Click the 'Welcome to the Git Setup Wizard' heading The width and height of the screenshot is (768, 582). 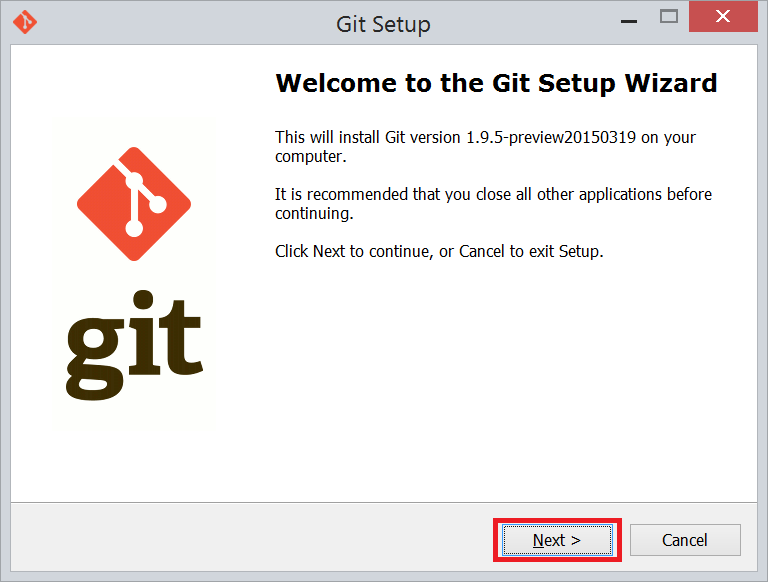(496, 83)
